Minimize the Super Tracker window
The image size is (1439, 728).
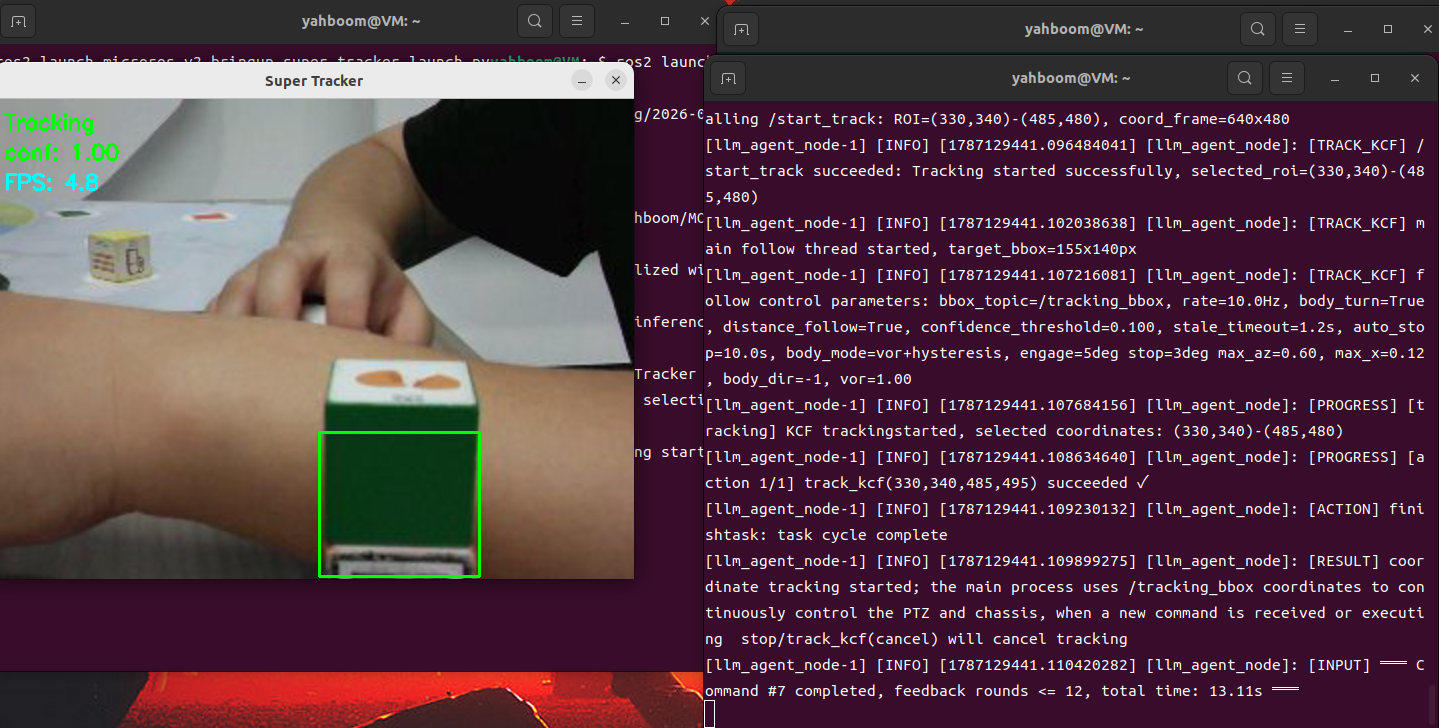click(582, 80)
